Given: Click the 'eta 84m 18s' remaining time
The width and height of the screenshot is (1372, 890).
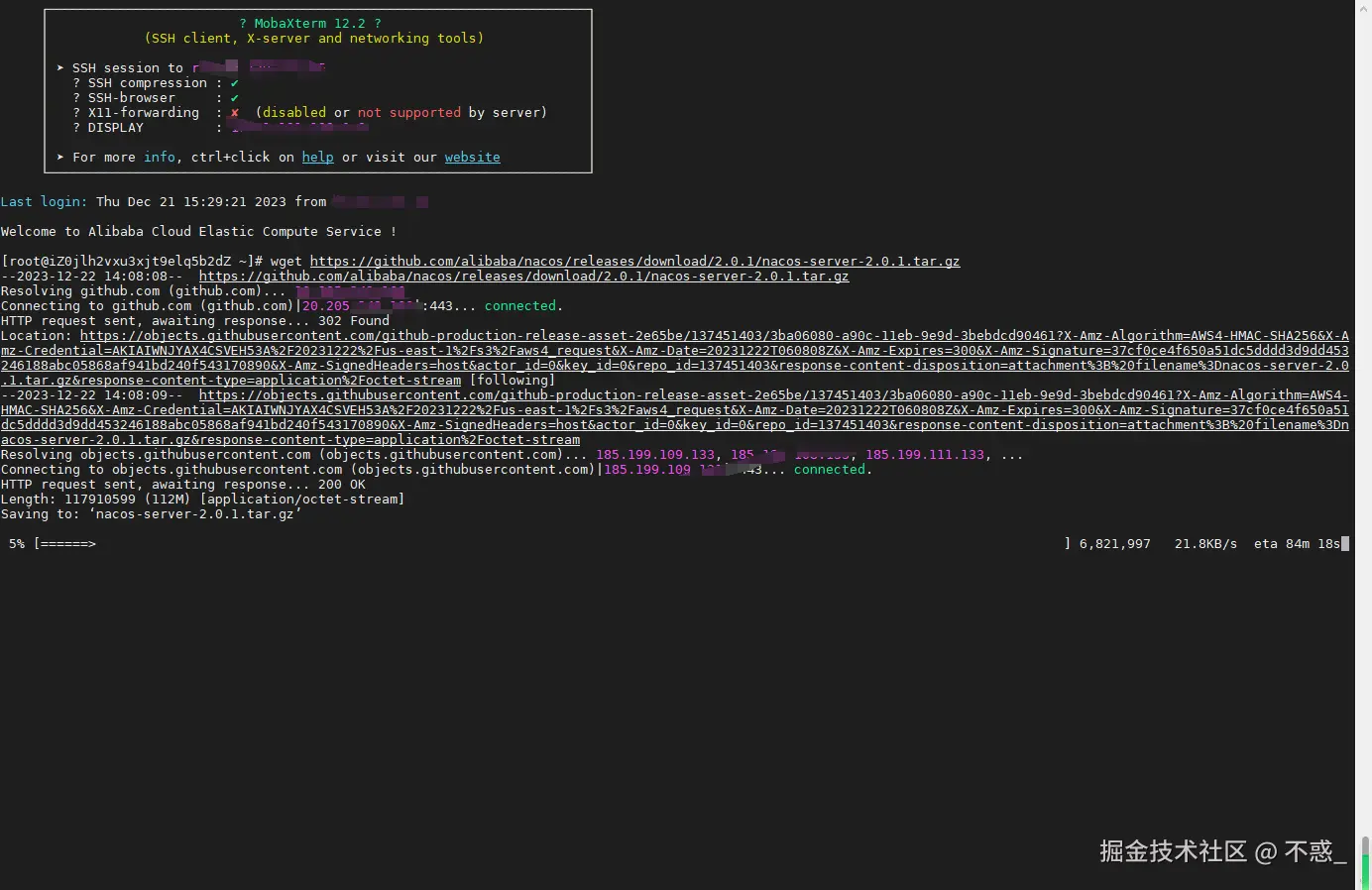Looking at the screenshot, I should click(x=1297, y=543).
